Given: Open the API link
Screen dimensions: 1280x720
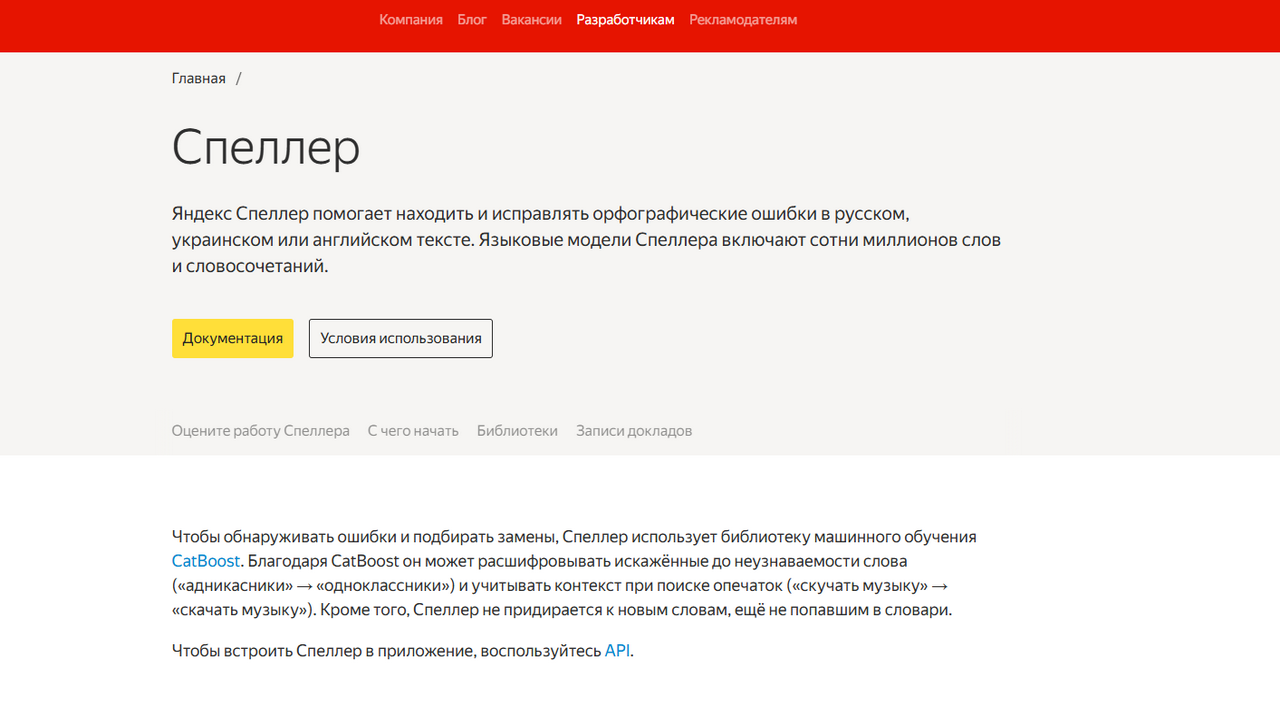Looking at the screenshot, I should click(617, 651).
